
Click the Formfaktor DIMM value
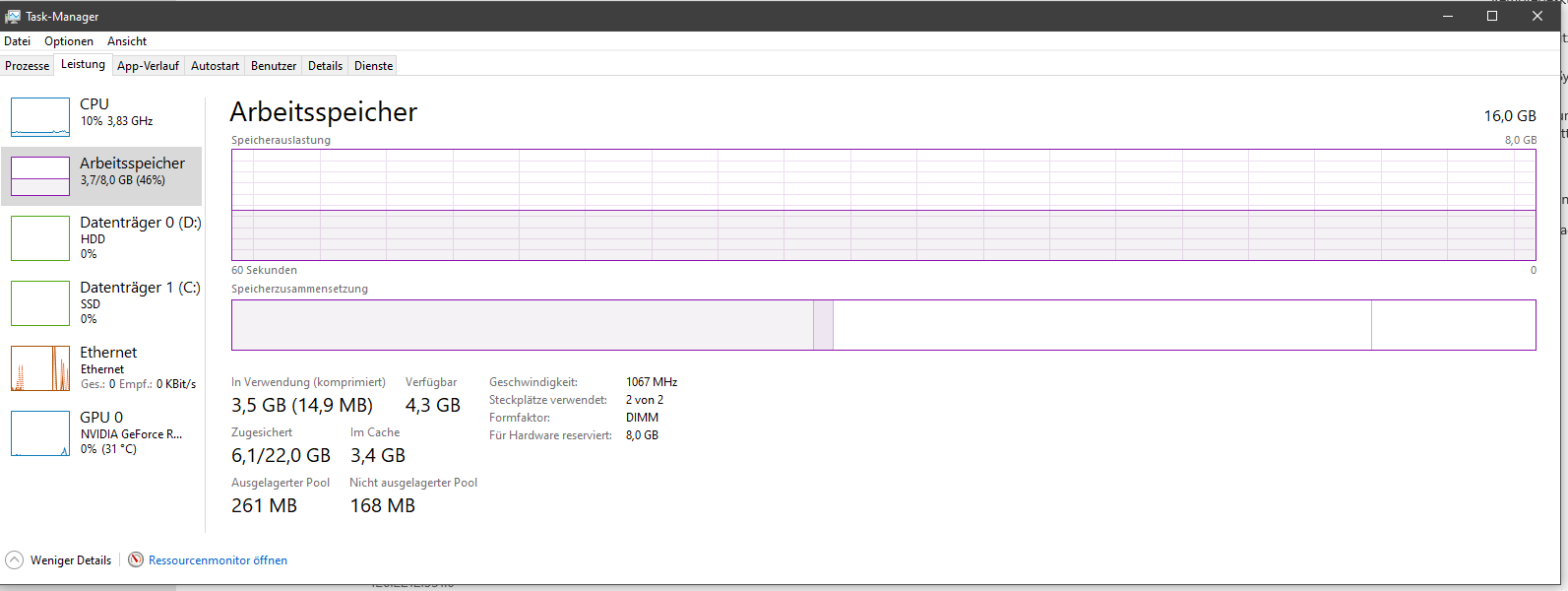click(x=642, y=418)
